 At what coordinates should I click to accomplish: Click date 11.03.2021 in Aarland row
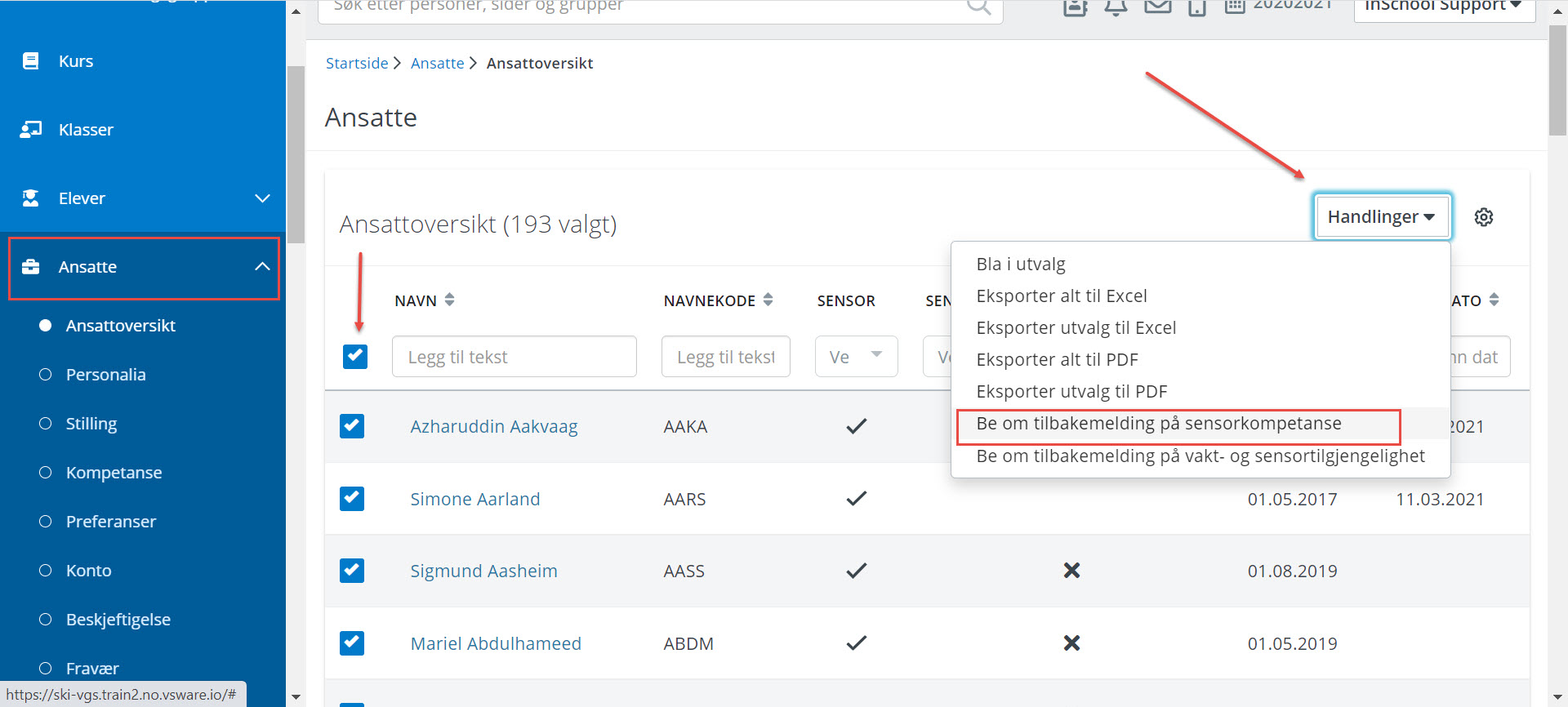point(1440,499)
